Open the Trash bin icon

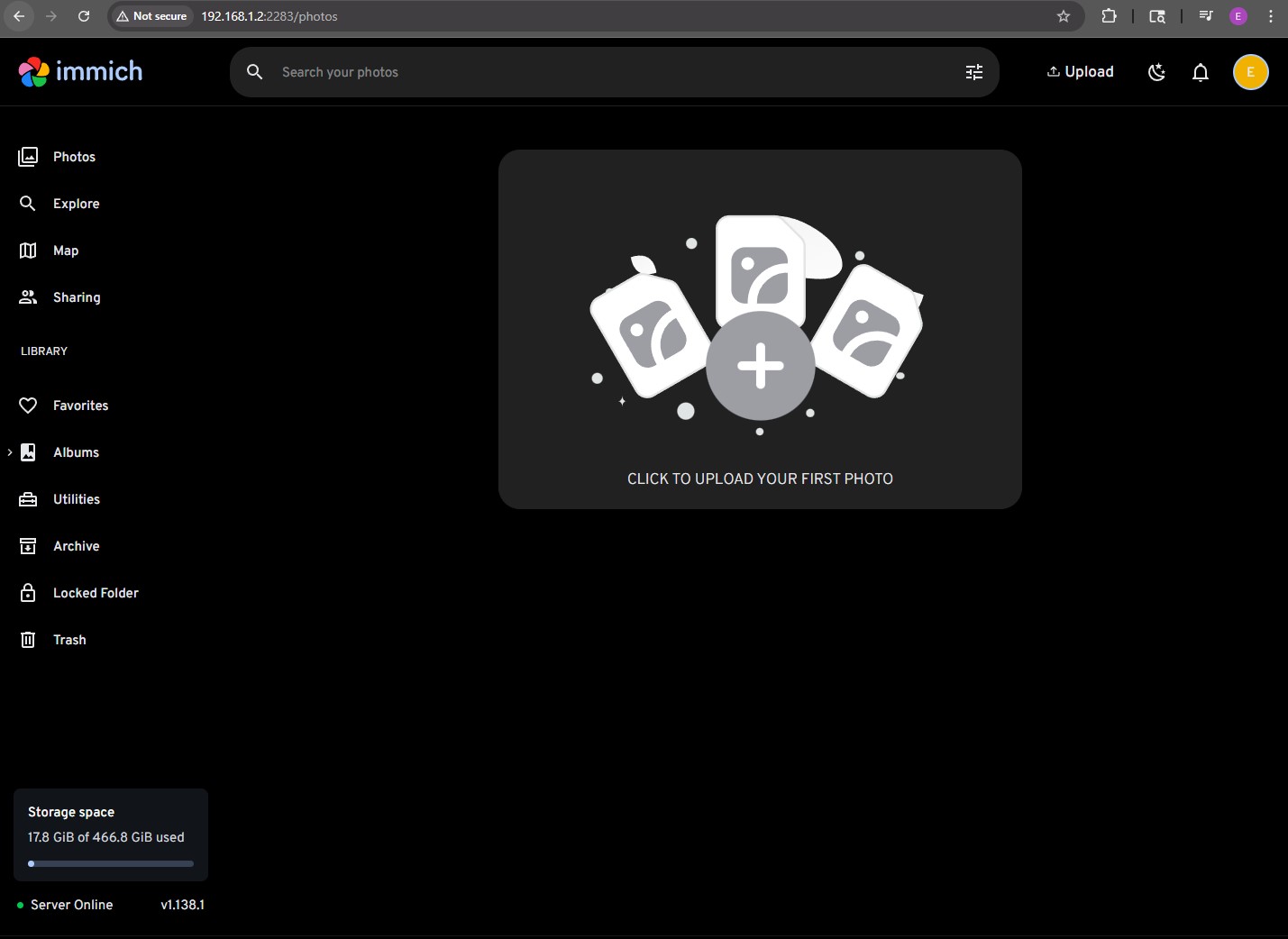coord(28,640)
